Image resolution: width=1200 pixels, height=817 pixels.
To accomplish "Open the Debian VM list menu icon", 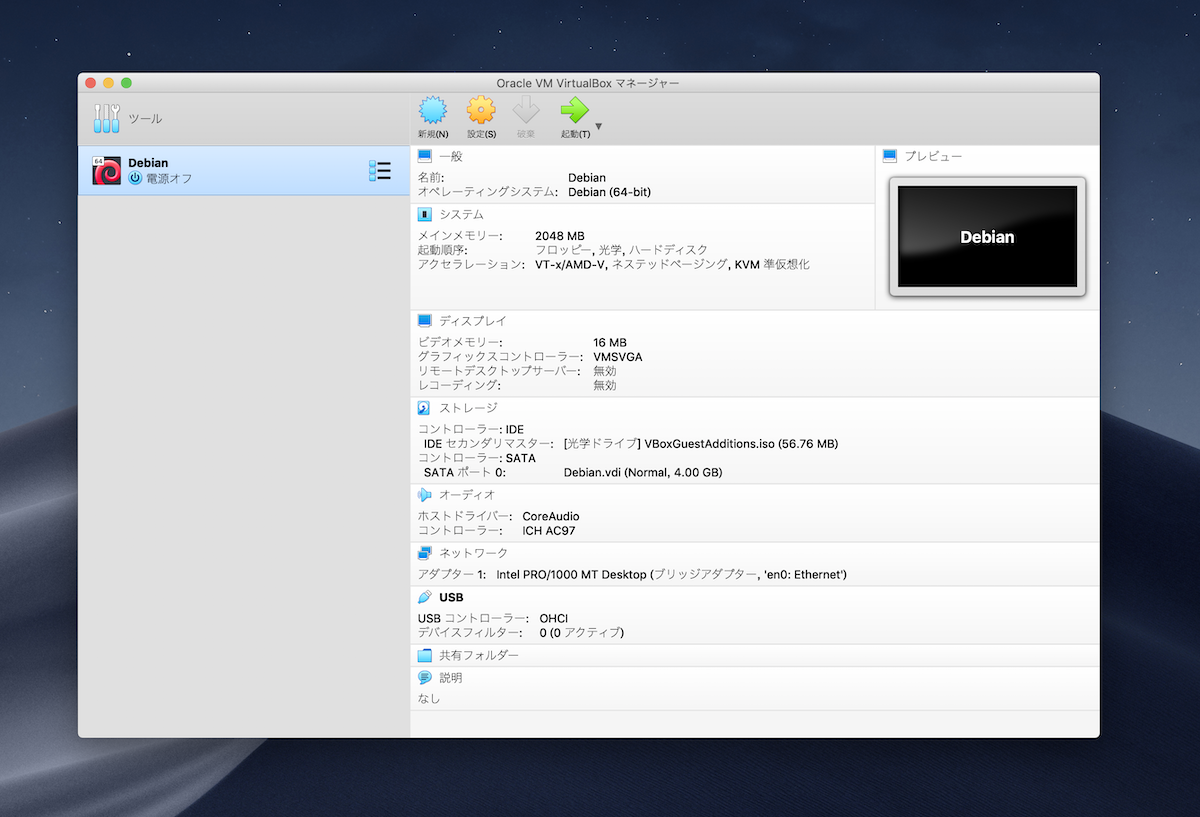I will pyautogui.click(x=380, y=171).
